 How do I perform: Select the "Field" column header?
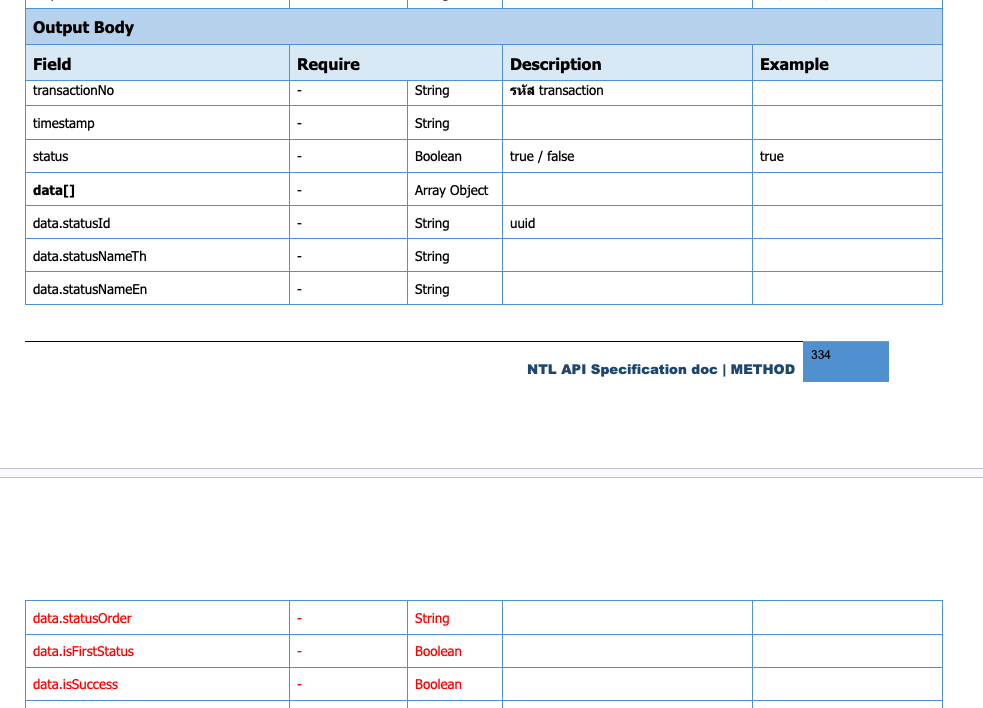coord(52,64)
